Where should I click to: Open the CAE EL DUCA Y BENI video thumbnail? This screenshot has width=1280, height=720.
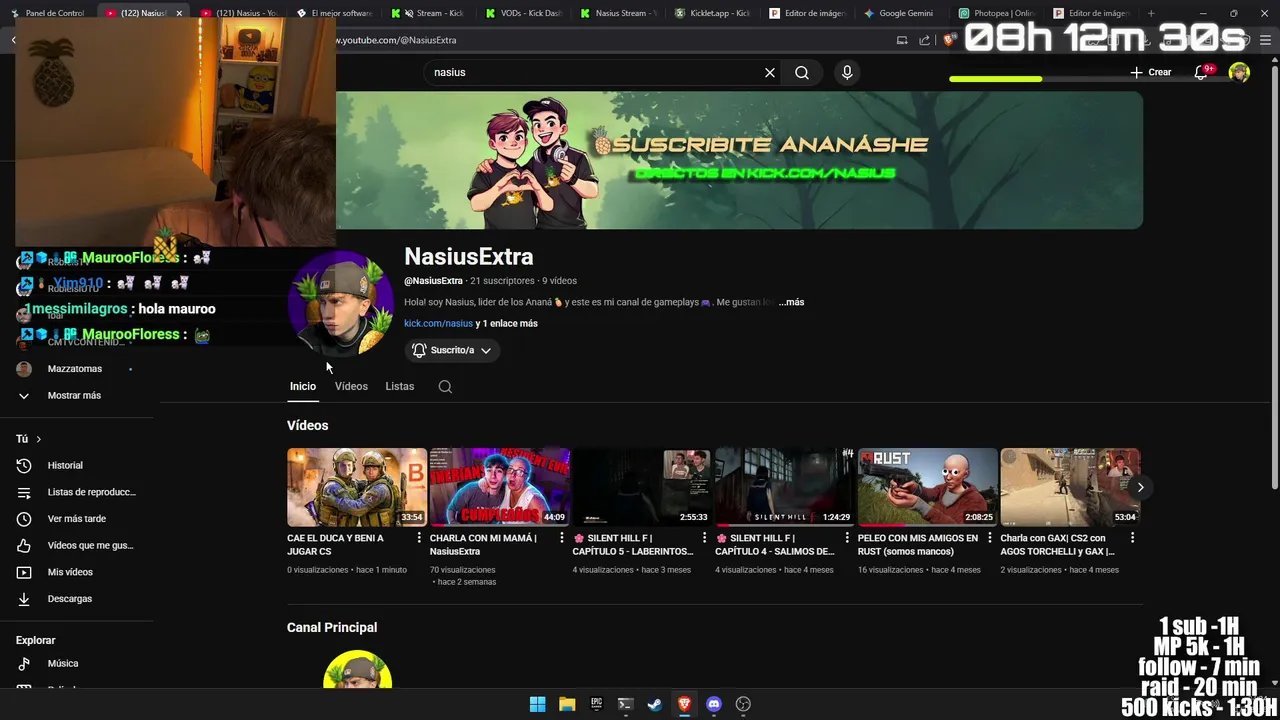(357, 487)
